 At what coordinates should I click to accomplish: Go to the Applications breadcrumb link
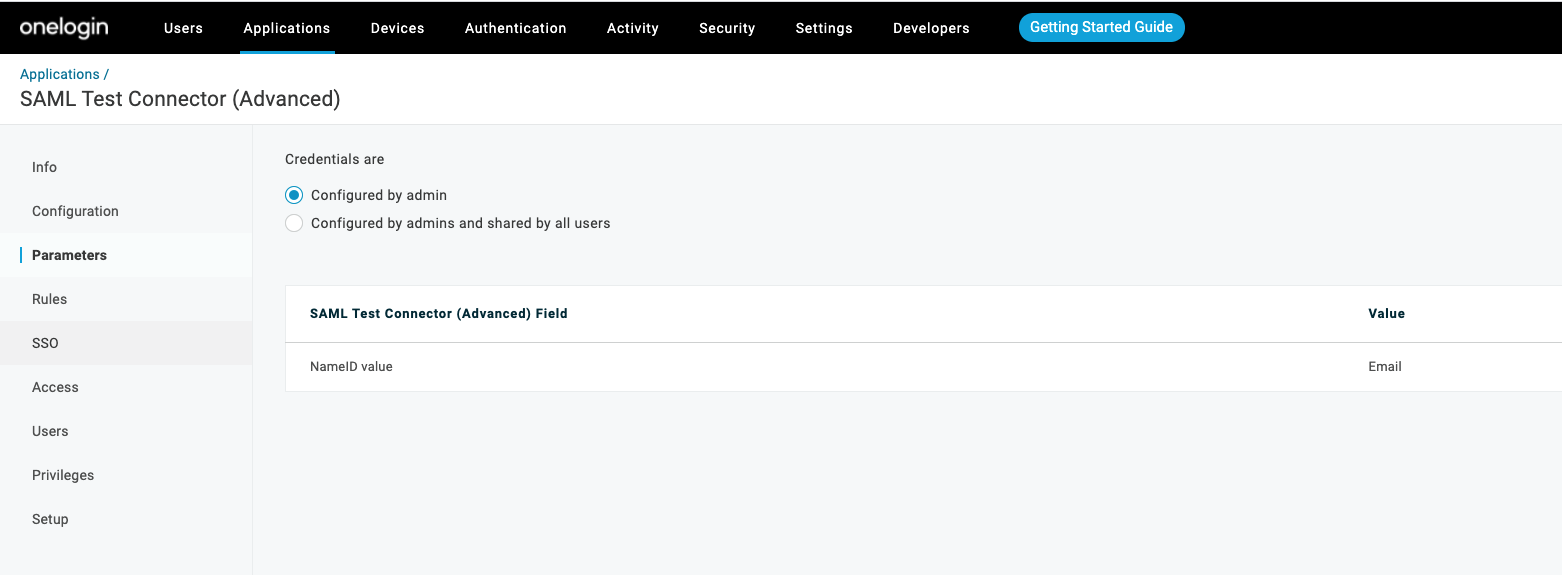tap(60, 74)
